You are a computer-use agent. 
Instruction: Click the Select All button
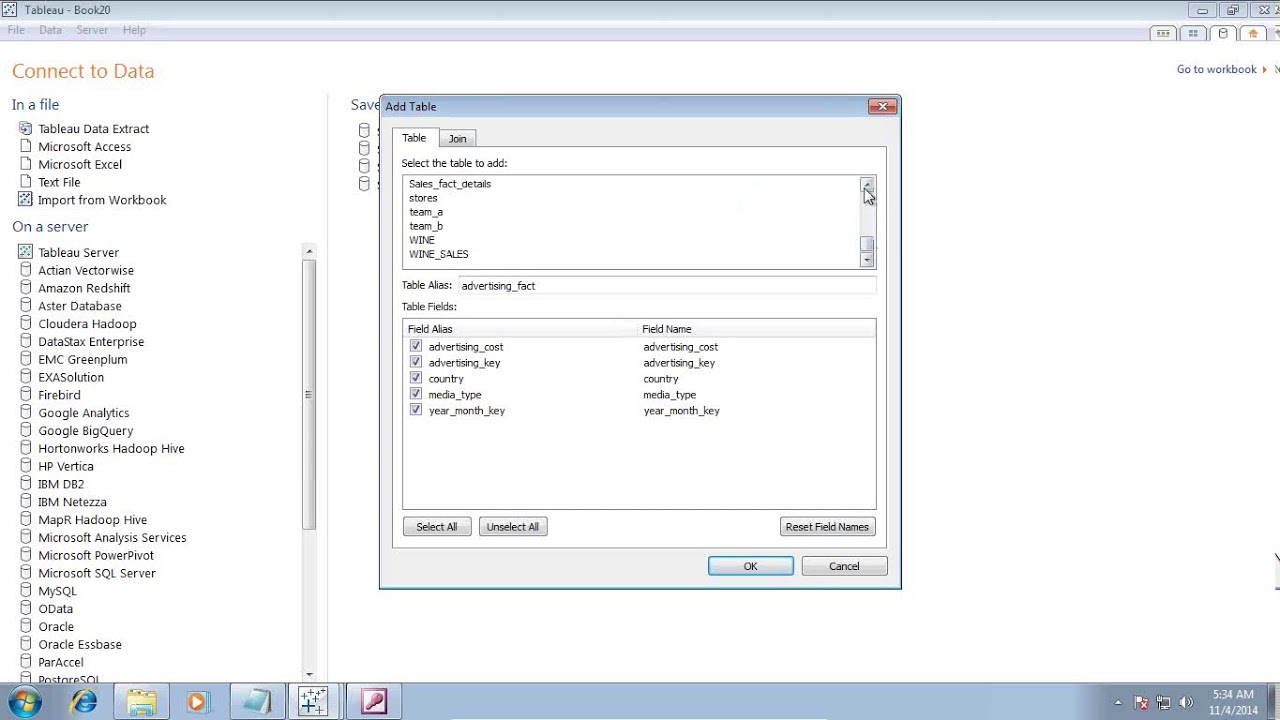click(437, 527)
